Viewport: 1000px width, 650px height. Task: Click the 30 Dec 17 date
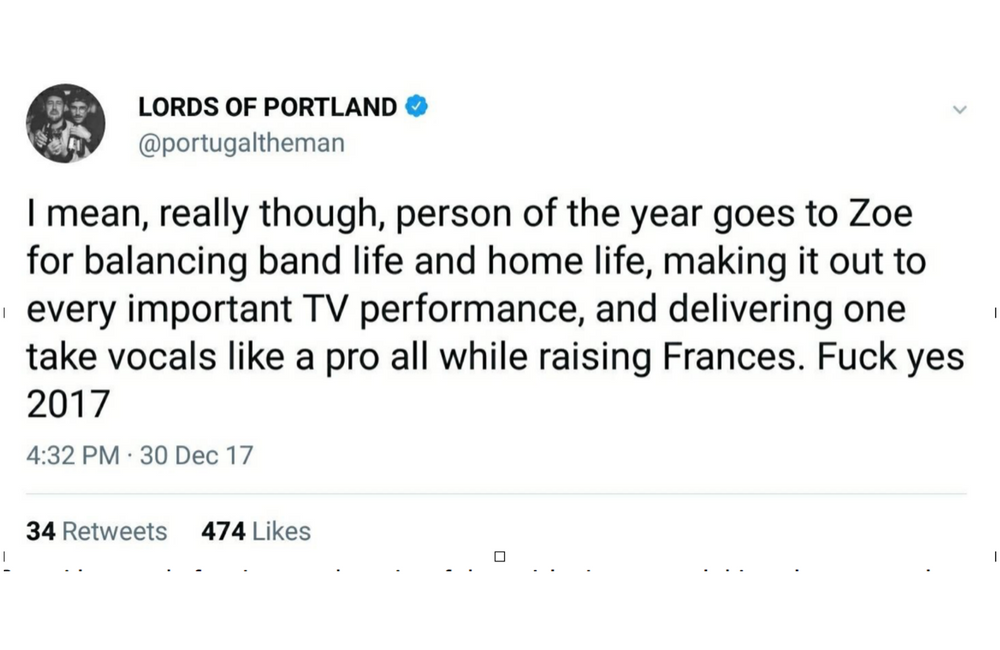pos(196,455)
